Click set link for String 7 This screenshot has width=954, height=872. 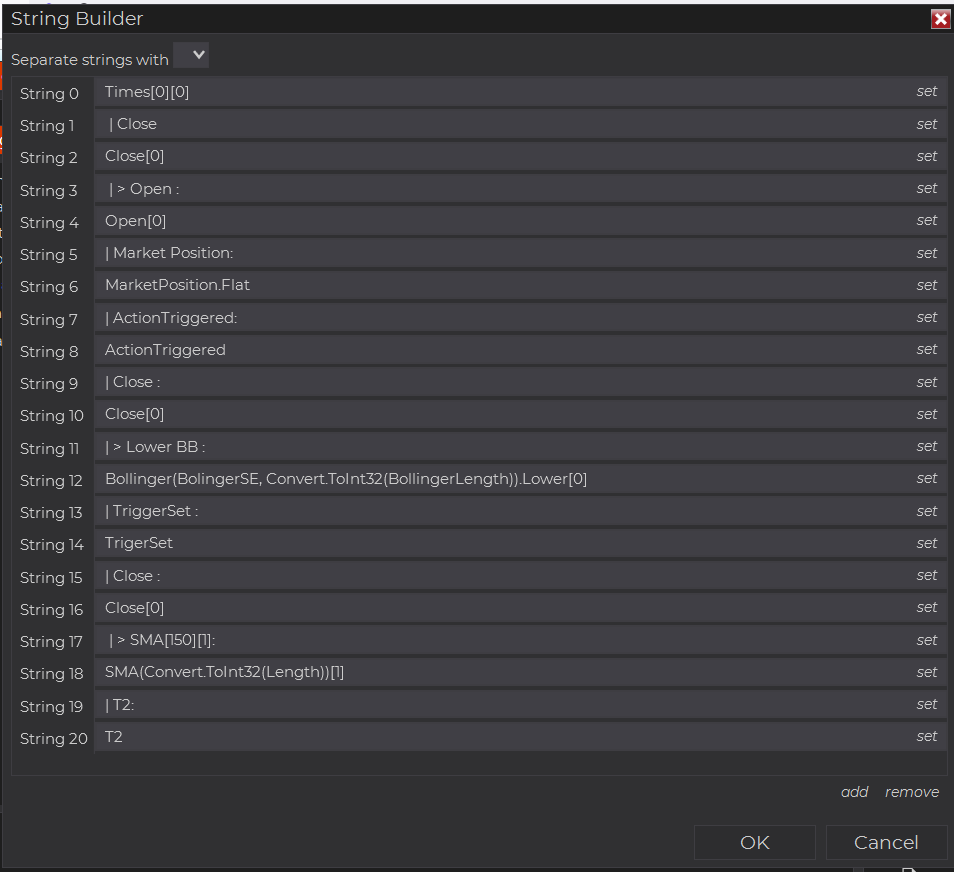click(x=927, y=317)
